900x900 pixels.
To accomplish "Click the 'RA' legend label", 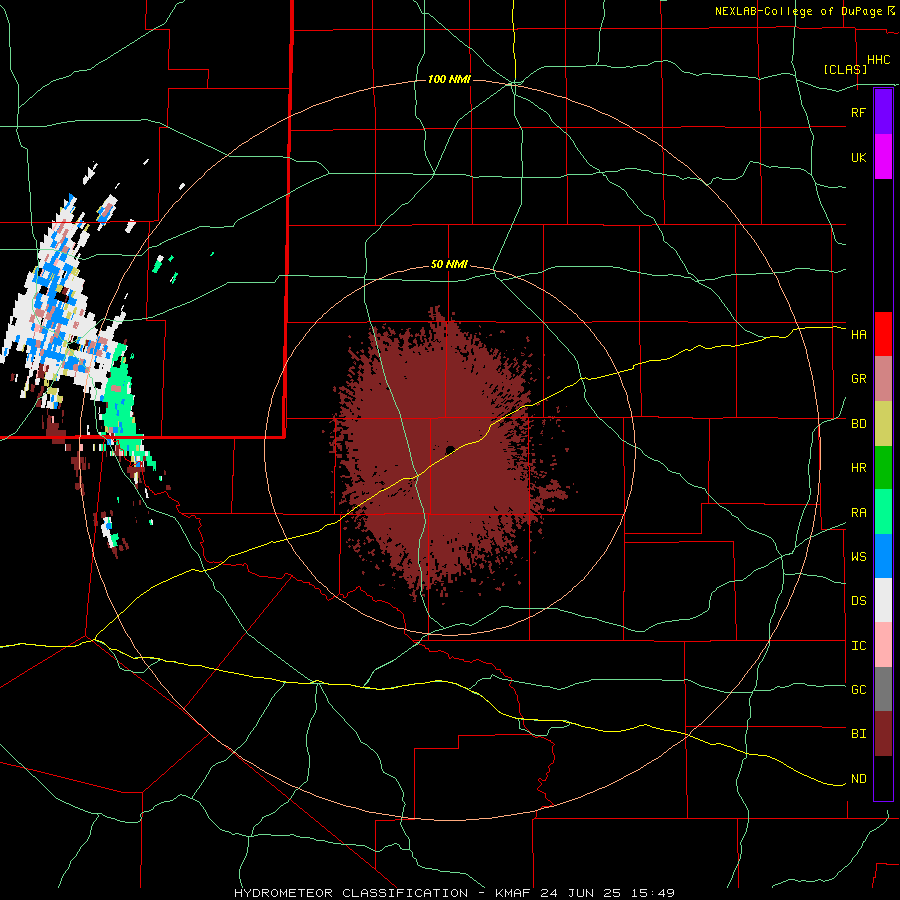I will 858,513.
